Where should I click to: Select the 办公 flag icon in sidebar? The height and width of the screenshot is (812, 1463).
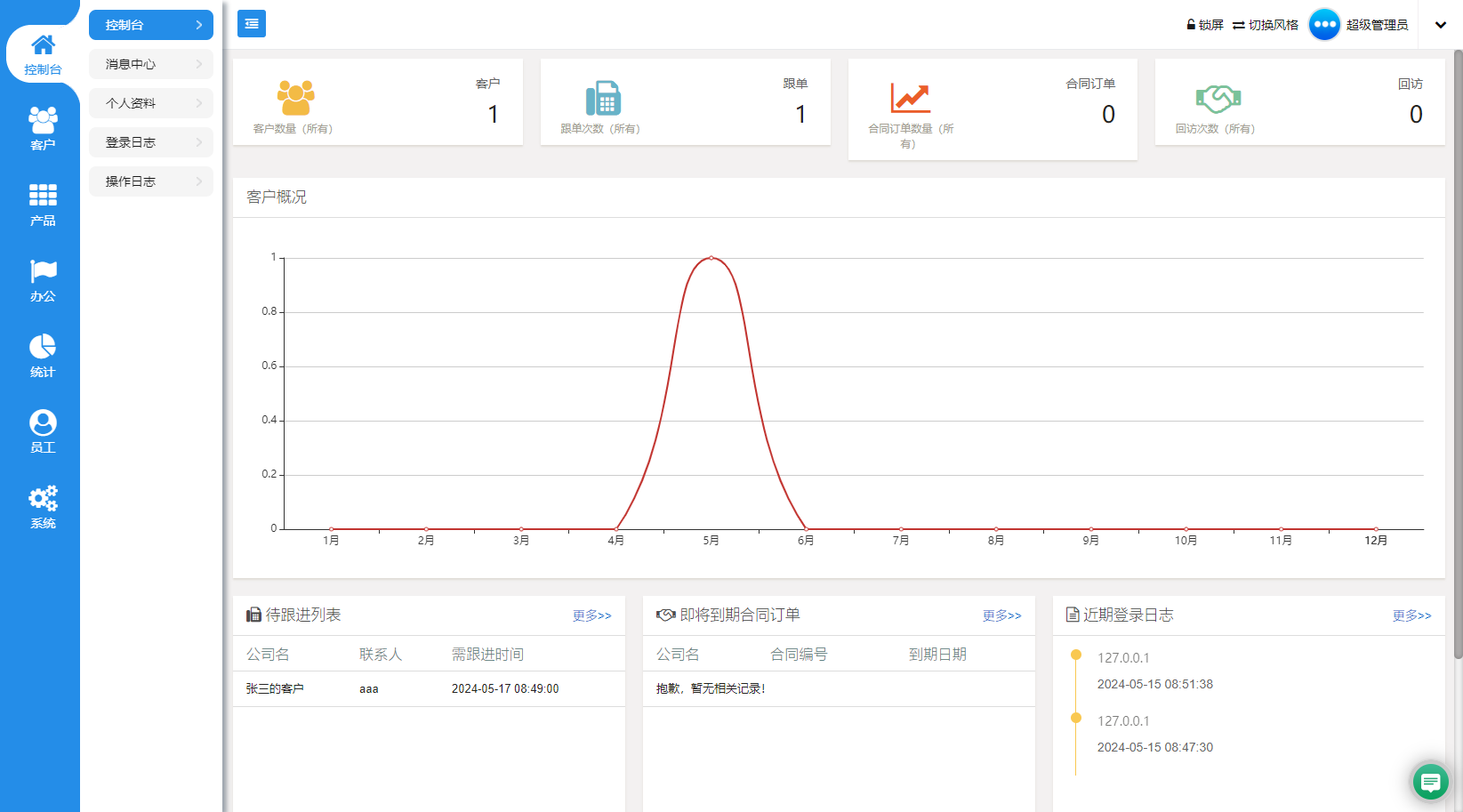tap(43, 280)
